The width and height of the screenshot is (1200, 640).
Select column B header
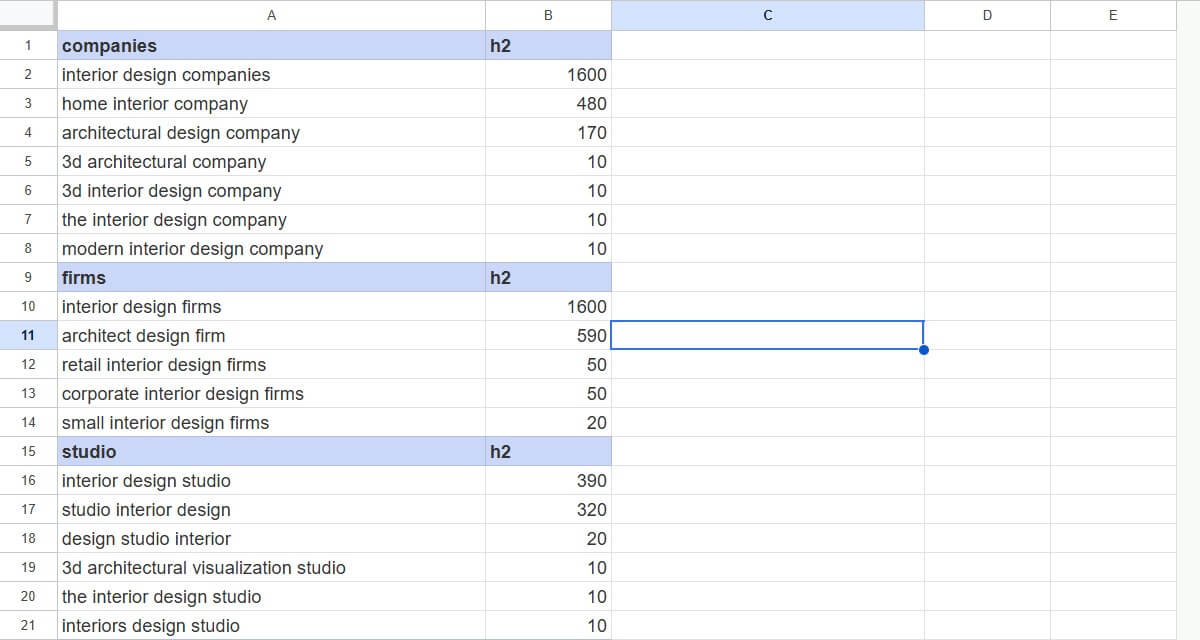(548, 15)
